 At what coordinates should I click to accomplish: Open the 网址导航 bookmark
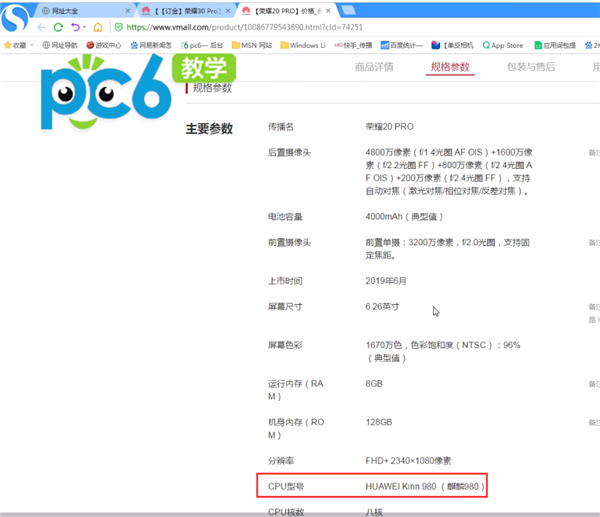(x=60, y=45)
